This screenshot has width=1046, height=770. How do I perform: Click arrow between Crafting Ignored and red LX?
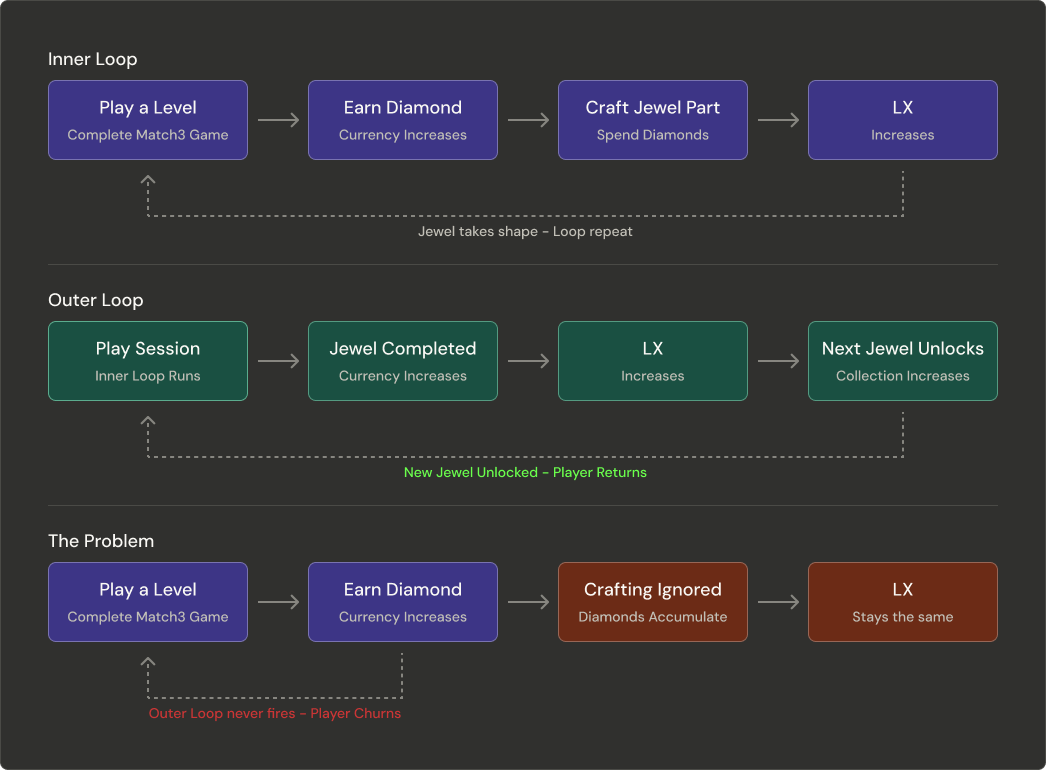click(x=778, y=602)
